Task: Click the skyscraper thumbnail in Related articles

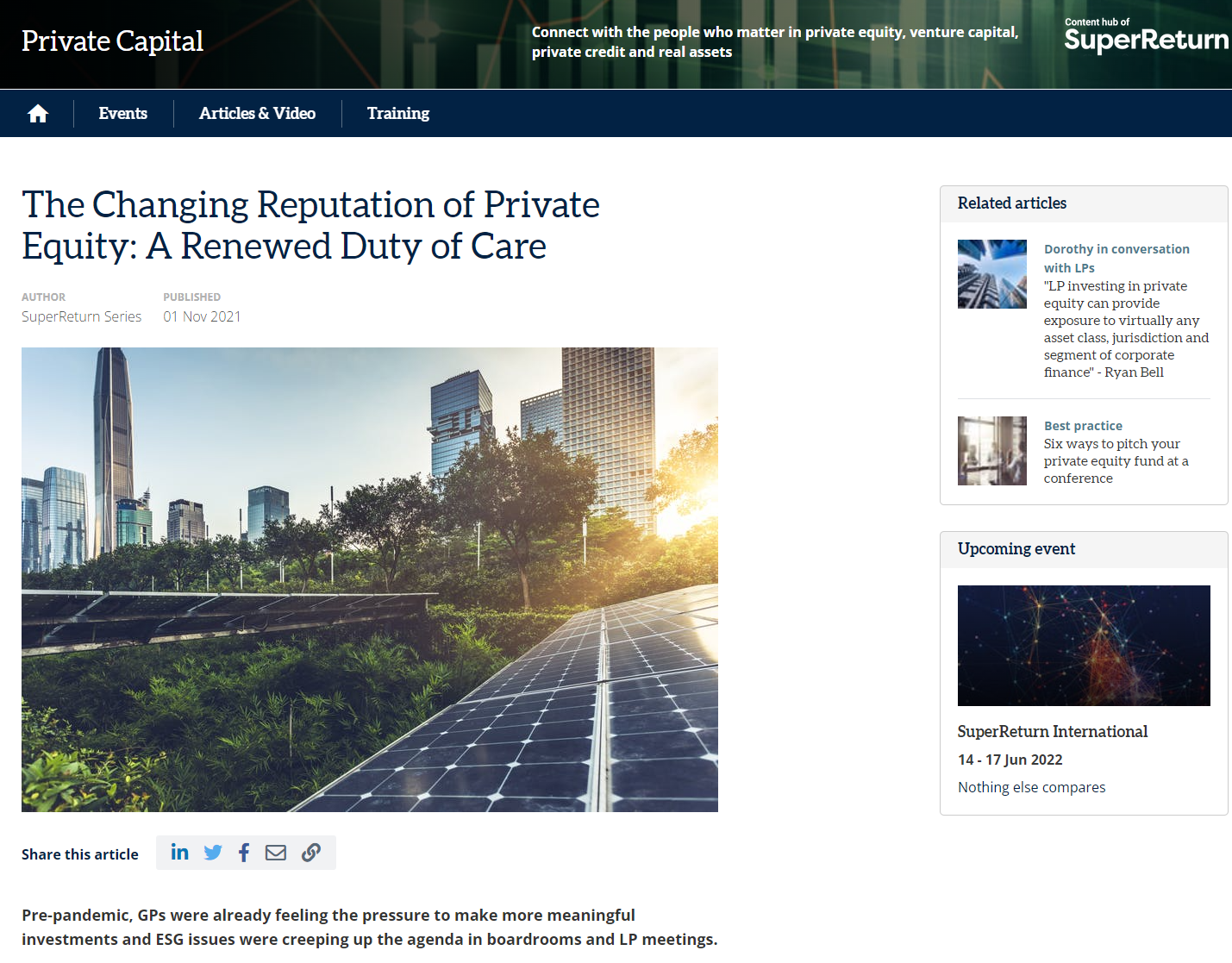Action: pos(992,274)
